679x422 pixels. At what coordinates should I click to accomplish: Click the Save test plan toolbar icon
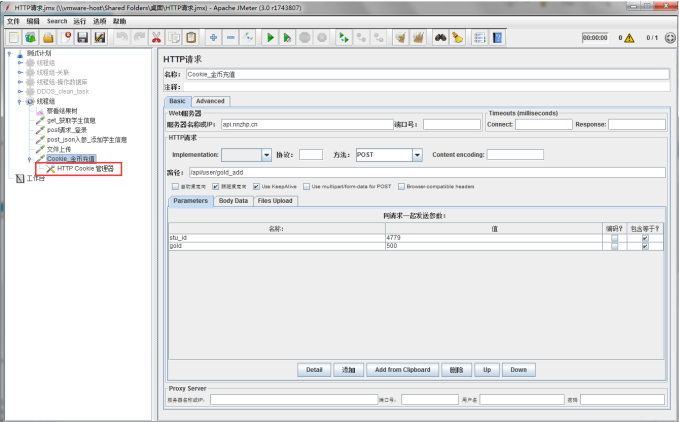[83, 38]
